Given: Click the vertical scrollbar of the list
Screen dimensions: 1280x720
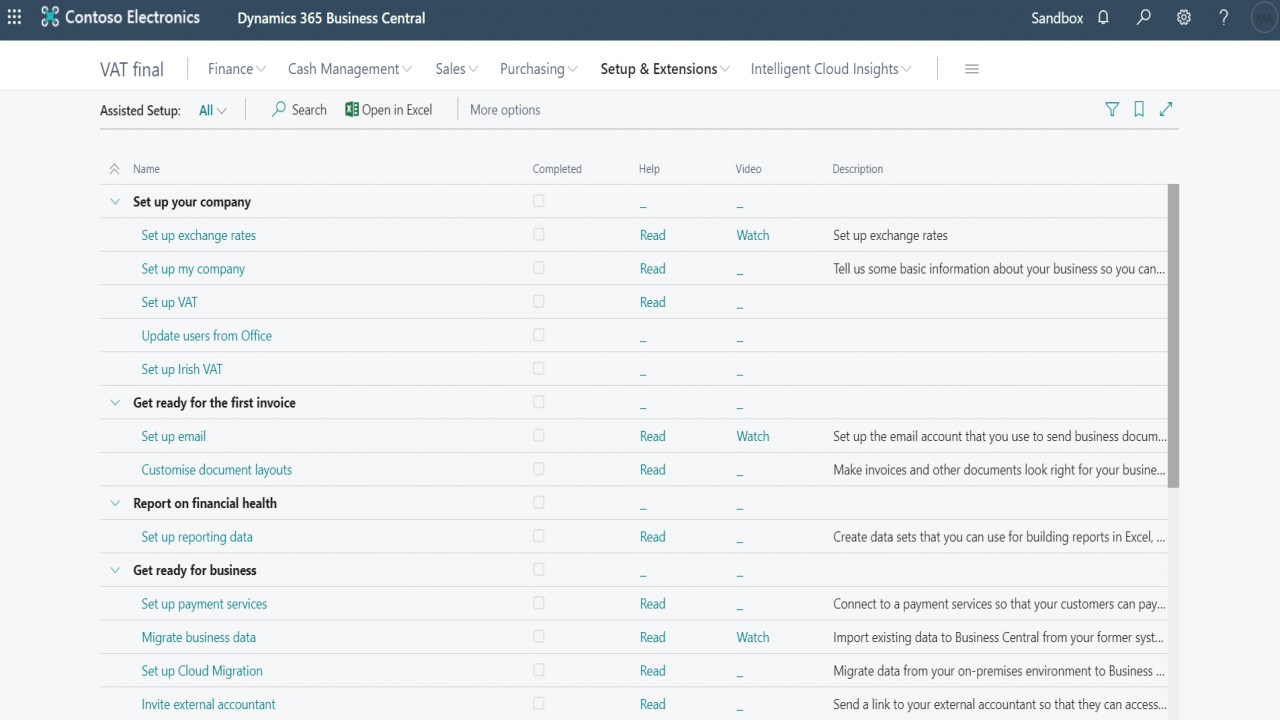Looking at the screenshot, I should point(1174,336).
